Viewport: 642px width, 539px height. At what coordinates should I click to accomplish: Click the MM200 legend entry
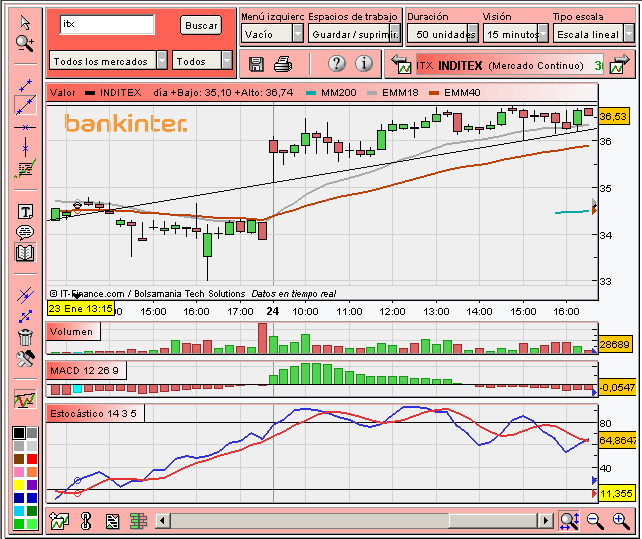(331, 93)
